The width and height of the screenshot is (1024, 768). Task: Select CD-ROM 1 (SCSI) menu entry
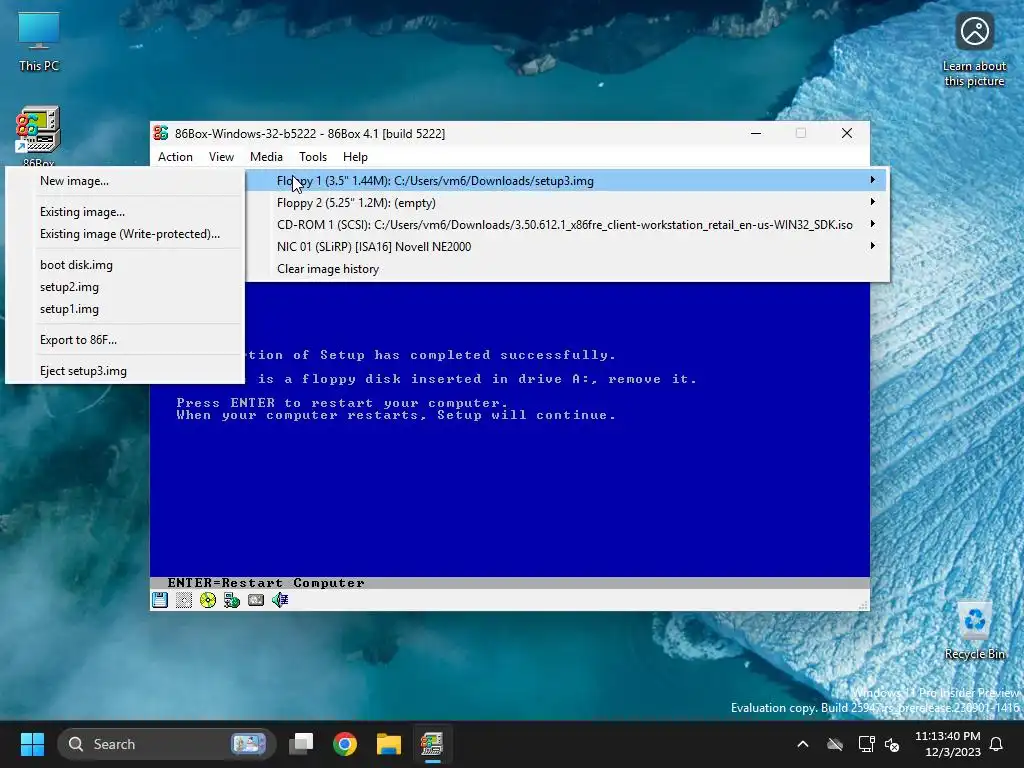(x=566, y=225)
